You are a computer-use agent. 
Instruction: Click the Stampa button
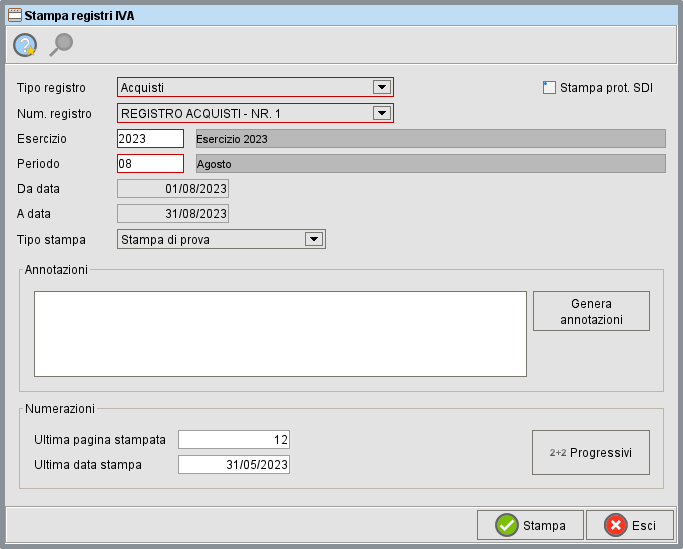(x=530, y=525)
